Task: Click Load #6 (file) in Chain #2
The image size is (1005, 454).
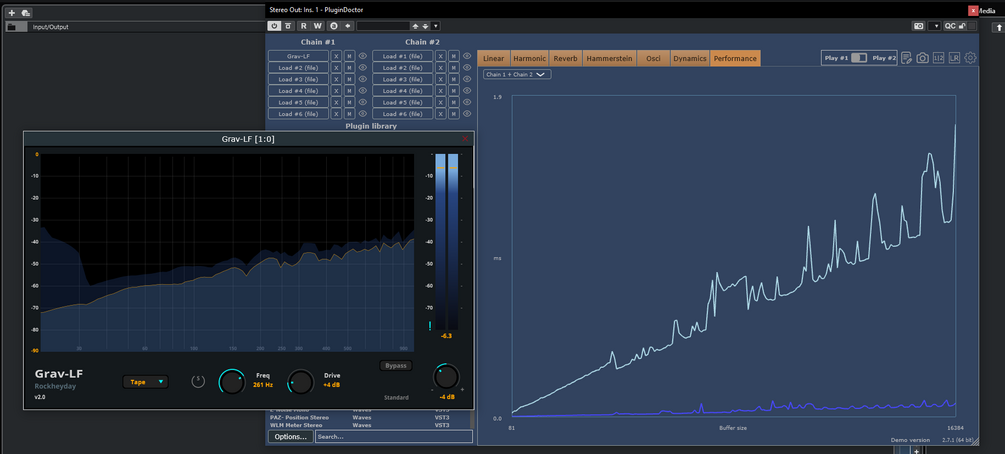Action: click(402, 114)
